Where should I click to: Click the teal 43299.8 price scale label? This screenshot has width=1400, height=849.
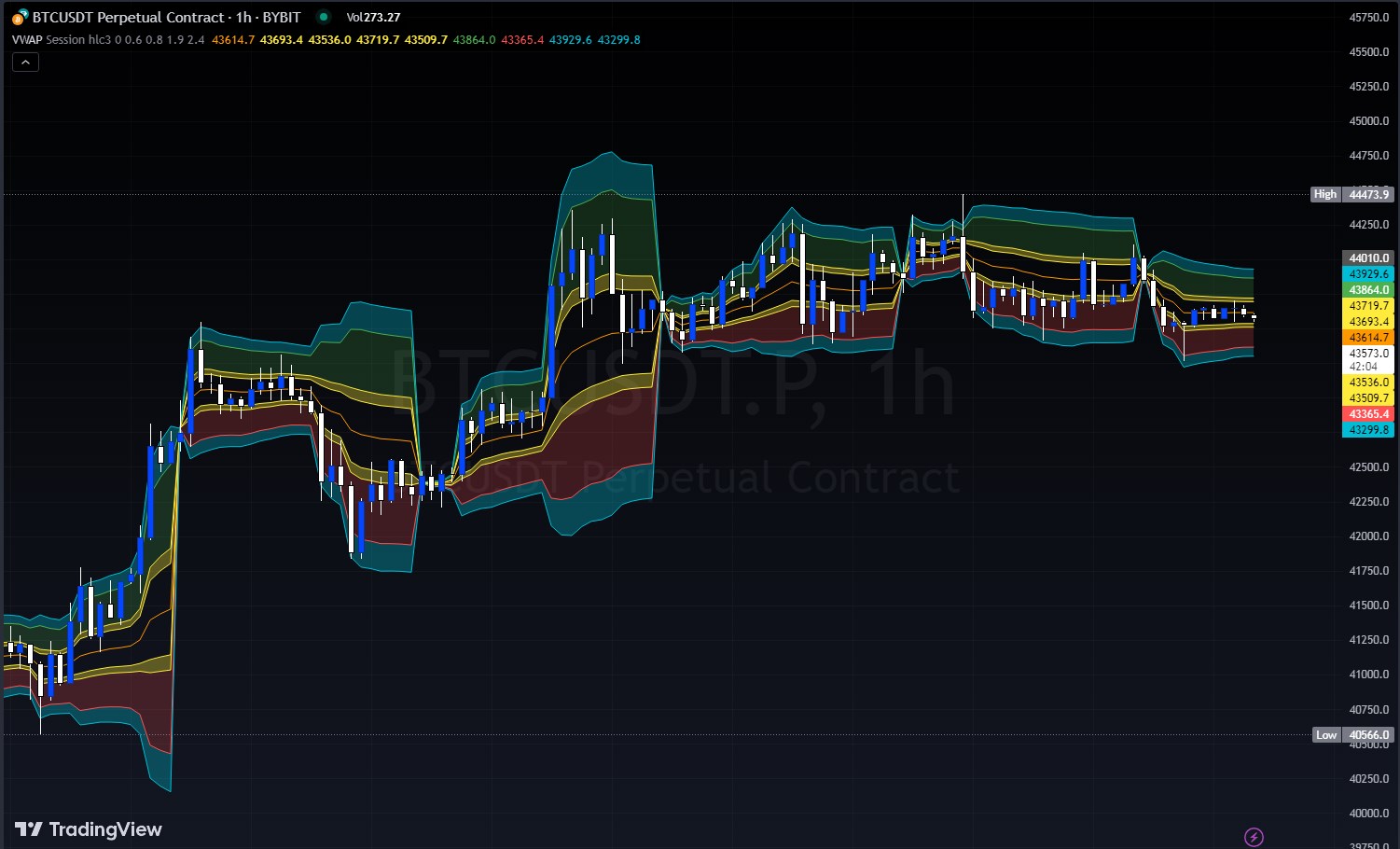tap(1368, 430)
